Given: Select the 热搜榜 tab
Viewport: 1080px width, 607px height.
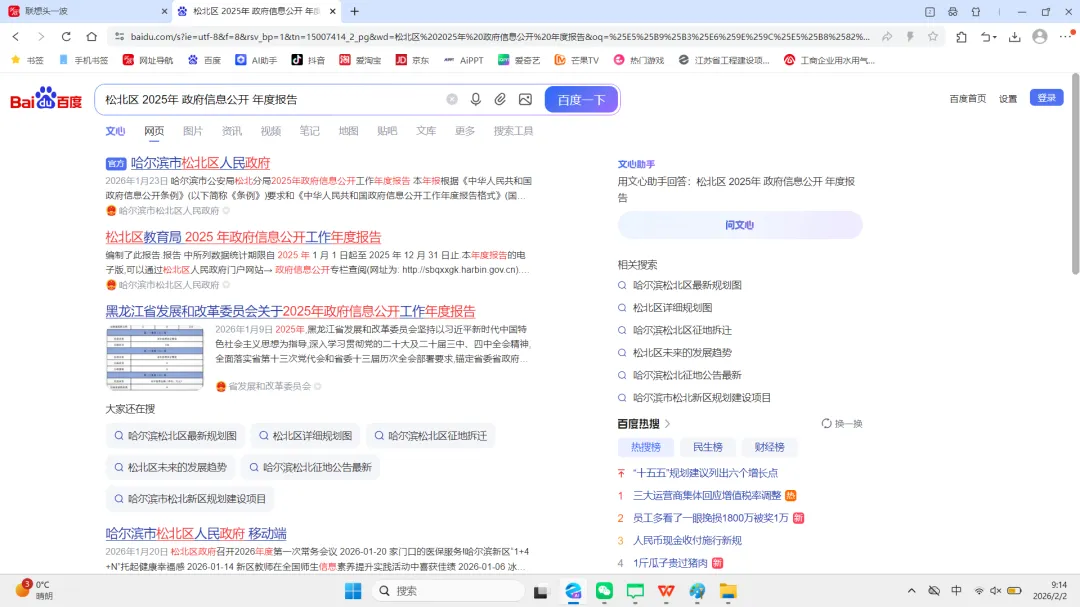Looking at the screenshot, I should pos(646,447).
